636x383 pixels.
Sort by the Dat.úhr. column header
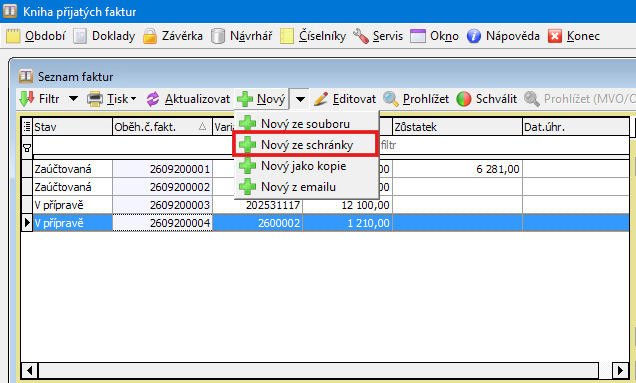coord(576,127)
